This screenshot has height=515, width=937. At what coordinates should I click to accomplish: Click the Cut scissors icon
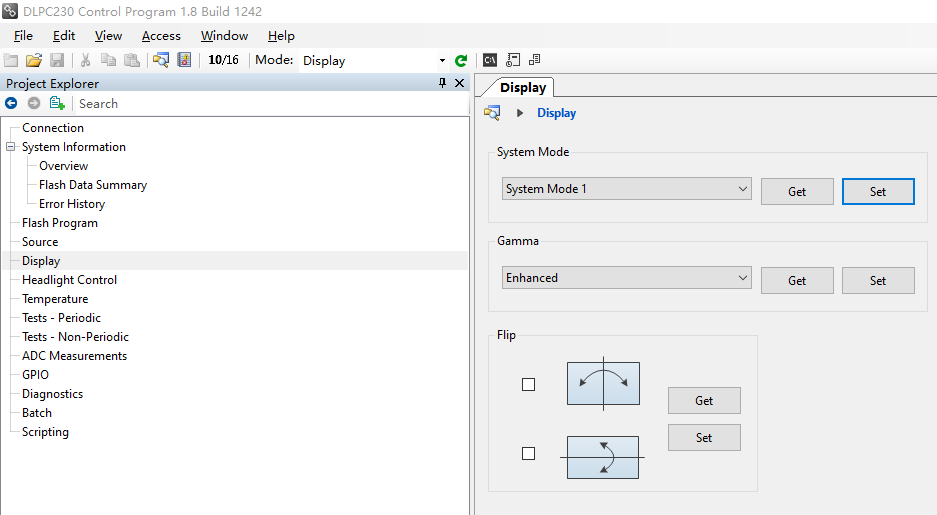(85, 60)
